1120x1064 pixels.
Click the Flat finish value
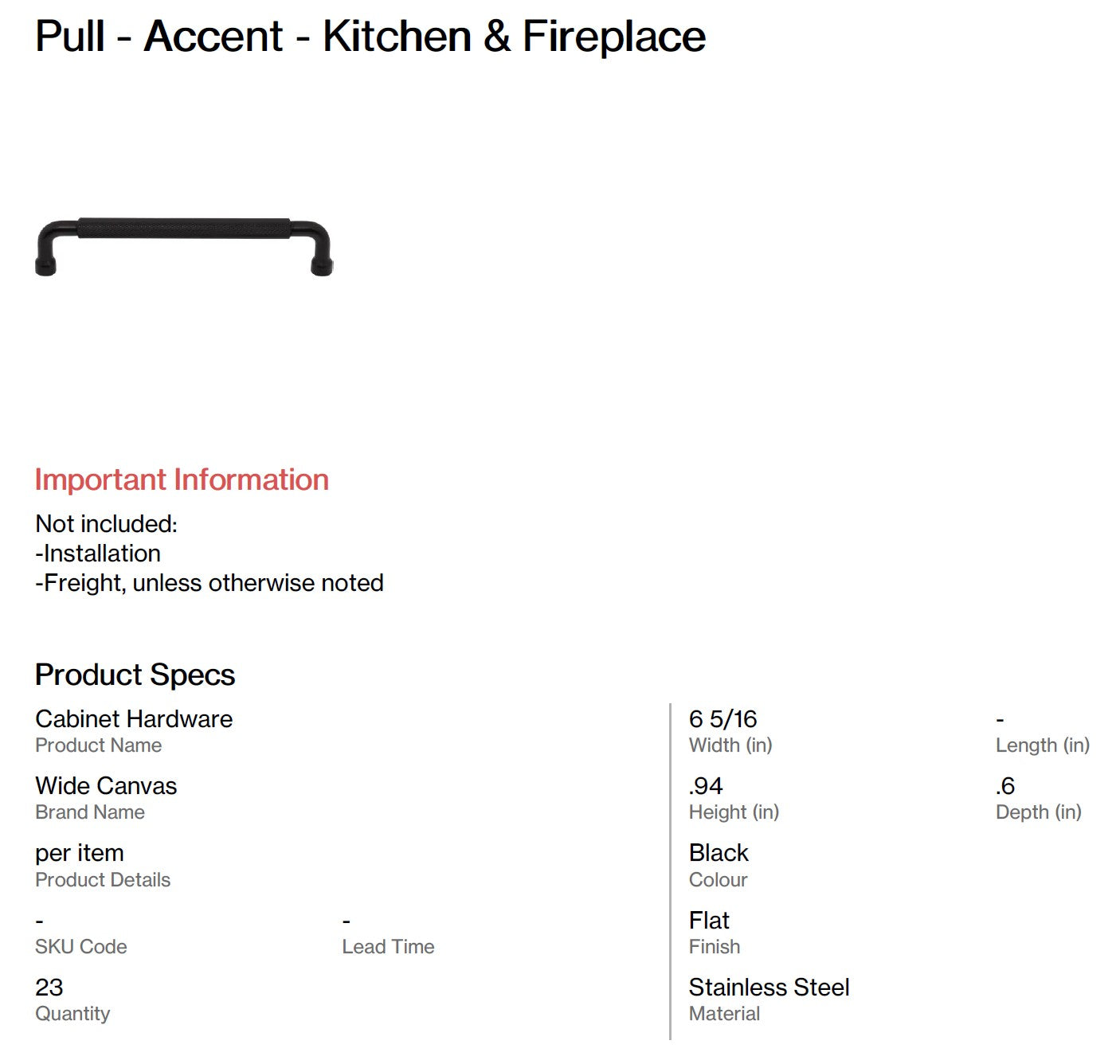pyautogui.click(x=709, y=921)
